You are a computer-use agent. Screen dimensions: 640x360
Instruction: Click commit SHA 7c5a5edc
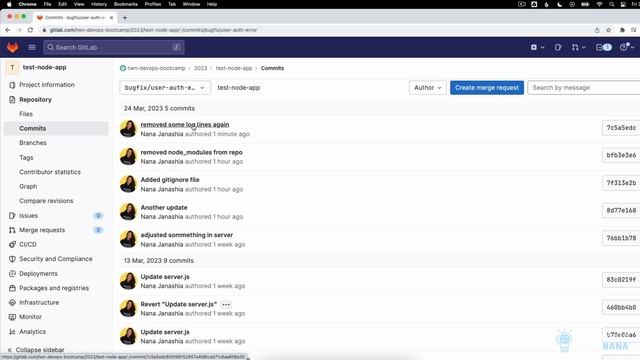[x=621, y=128]
